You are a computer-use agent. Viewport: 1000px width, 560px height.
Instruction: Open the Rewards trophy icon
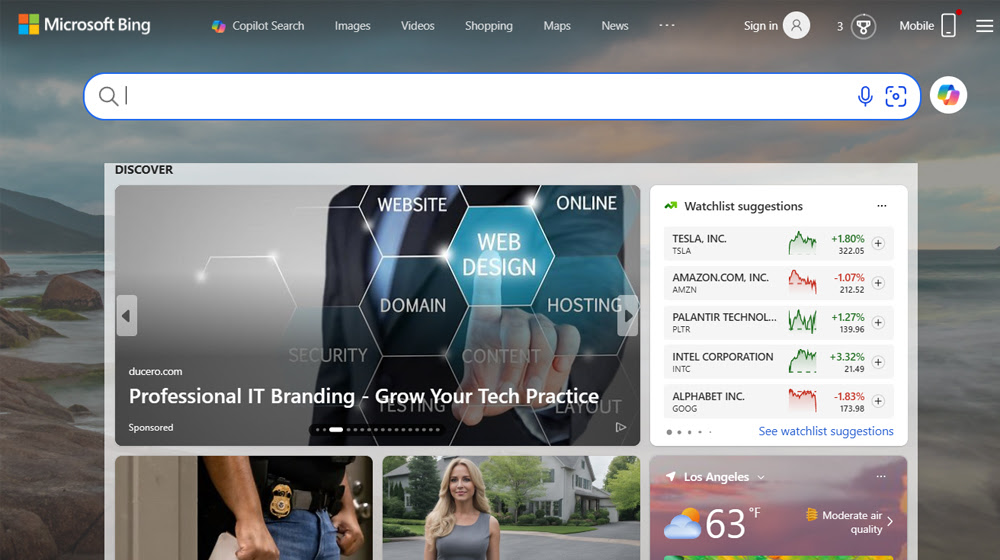864,26
